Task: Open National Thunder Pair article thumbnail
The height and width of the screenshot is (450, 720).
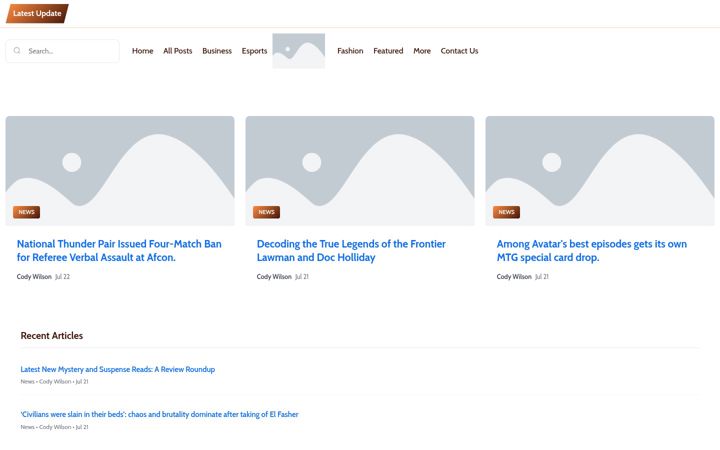Action: [120, 170]
